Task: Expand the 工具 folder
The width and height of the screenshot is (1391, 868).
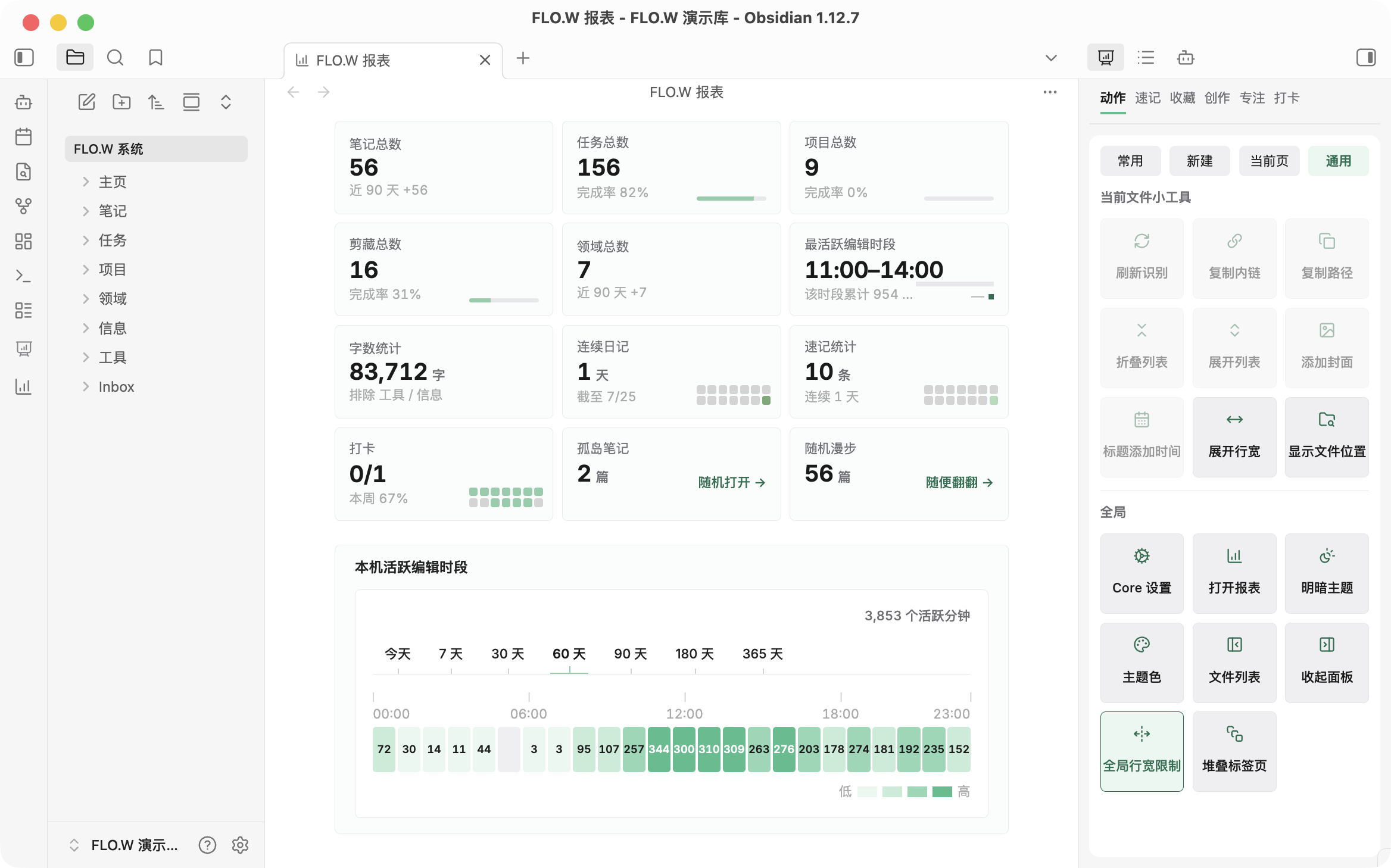Action: [86, 357]
